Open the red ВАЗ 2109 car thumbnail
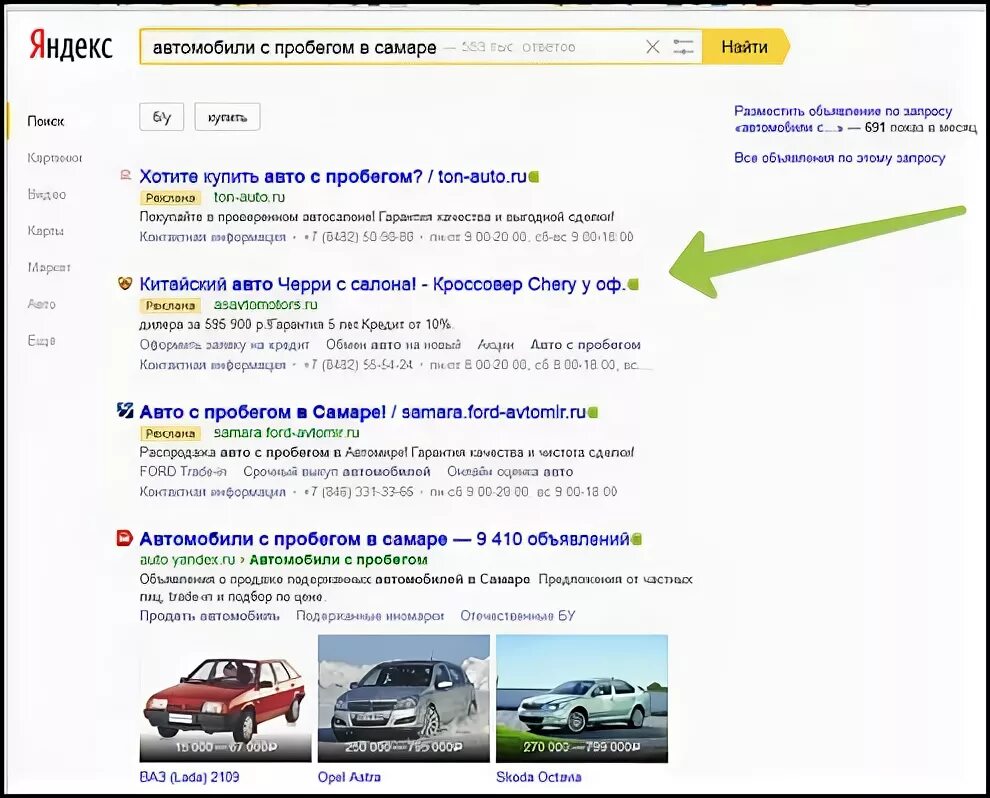Viewport: 990px width, 798px height. point(225,699)
